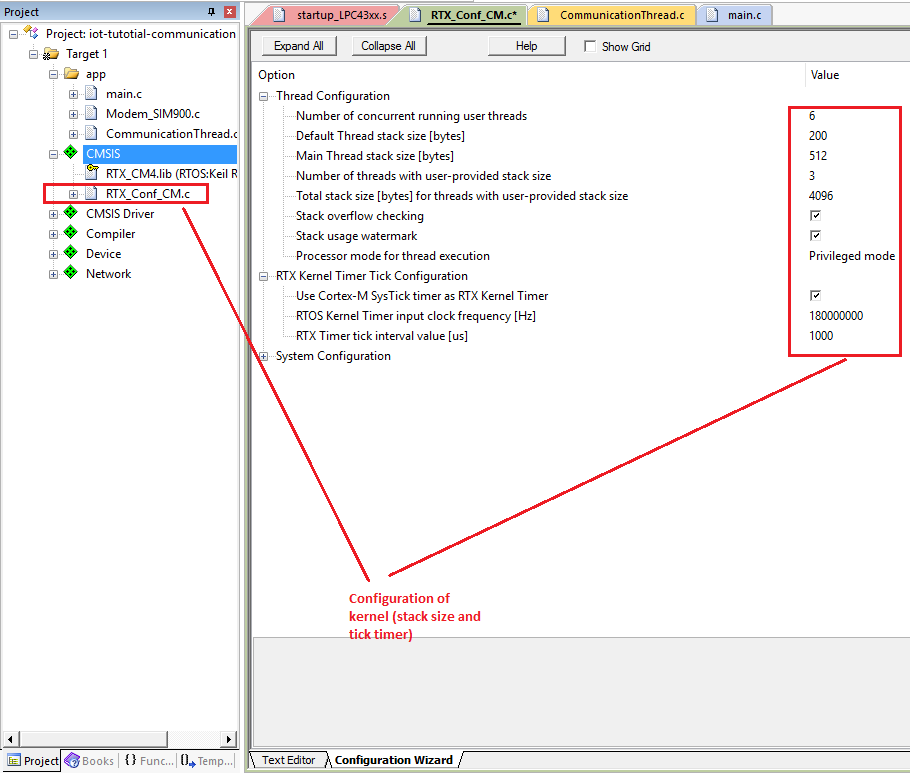Image resolution: width=910 pixels, height=777 pixels.
Task: Click the Compiler component diamond icon
Action: coord(70,234)
